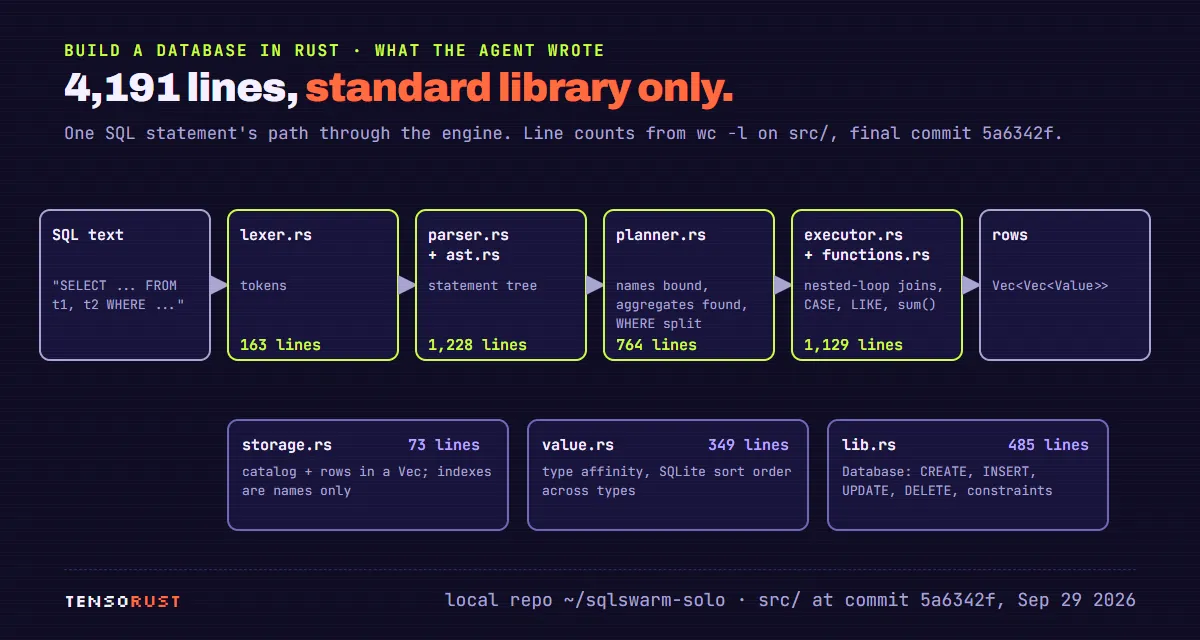1200x640 pixels.
Task: Select the 'value.rs' card title
Action: pyautogui.click(x=578, y=445)
